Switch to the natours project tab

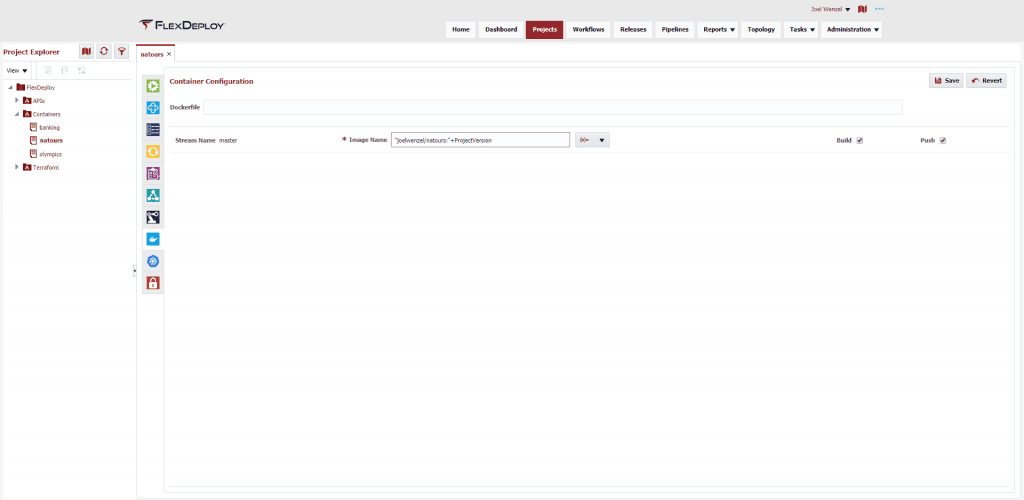[x=152, y=54]
